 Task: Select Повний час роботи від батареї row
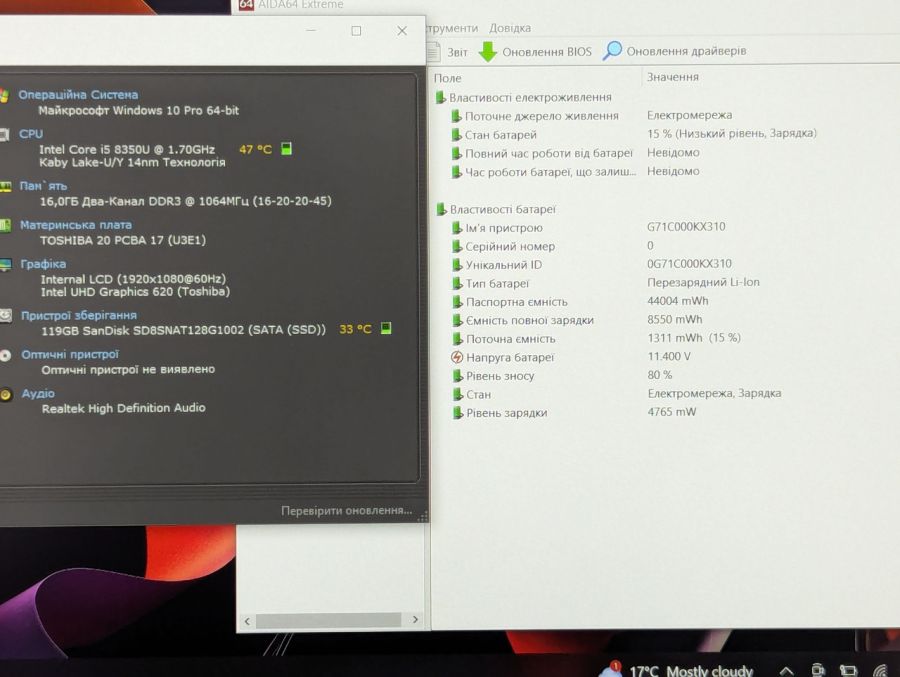[x=542, y=153]
